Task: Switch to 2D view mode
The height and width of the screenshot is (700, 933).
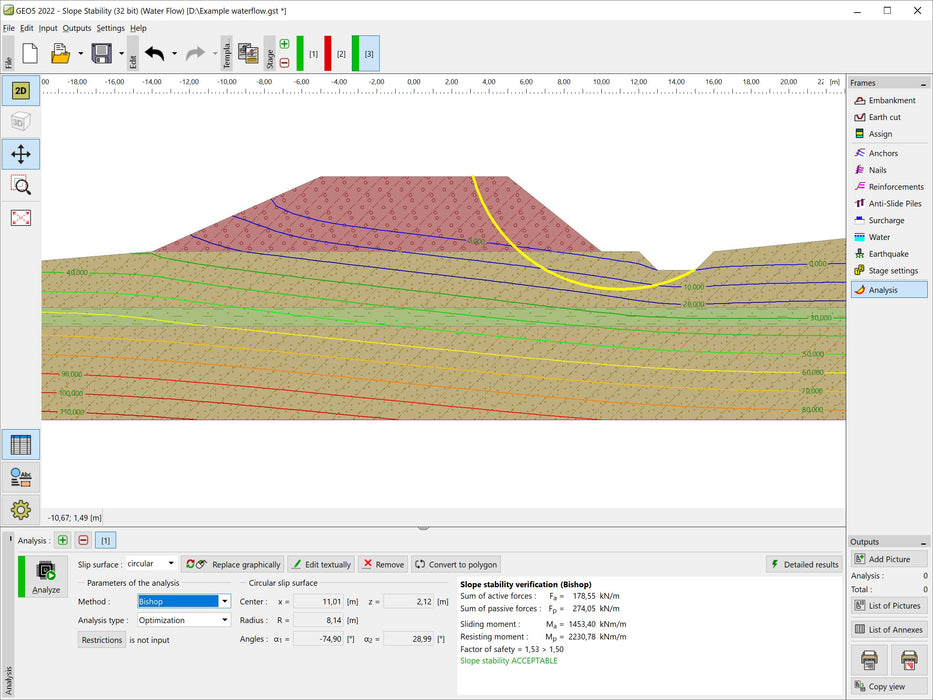Action: pos(20,91)
